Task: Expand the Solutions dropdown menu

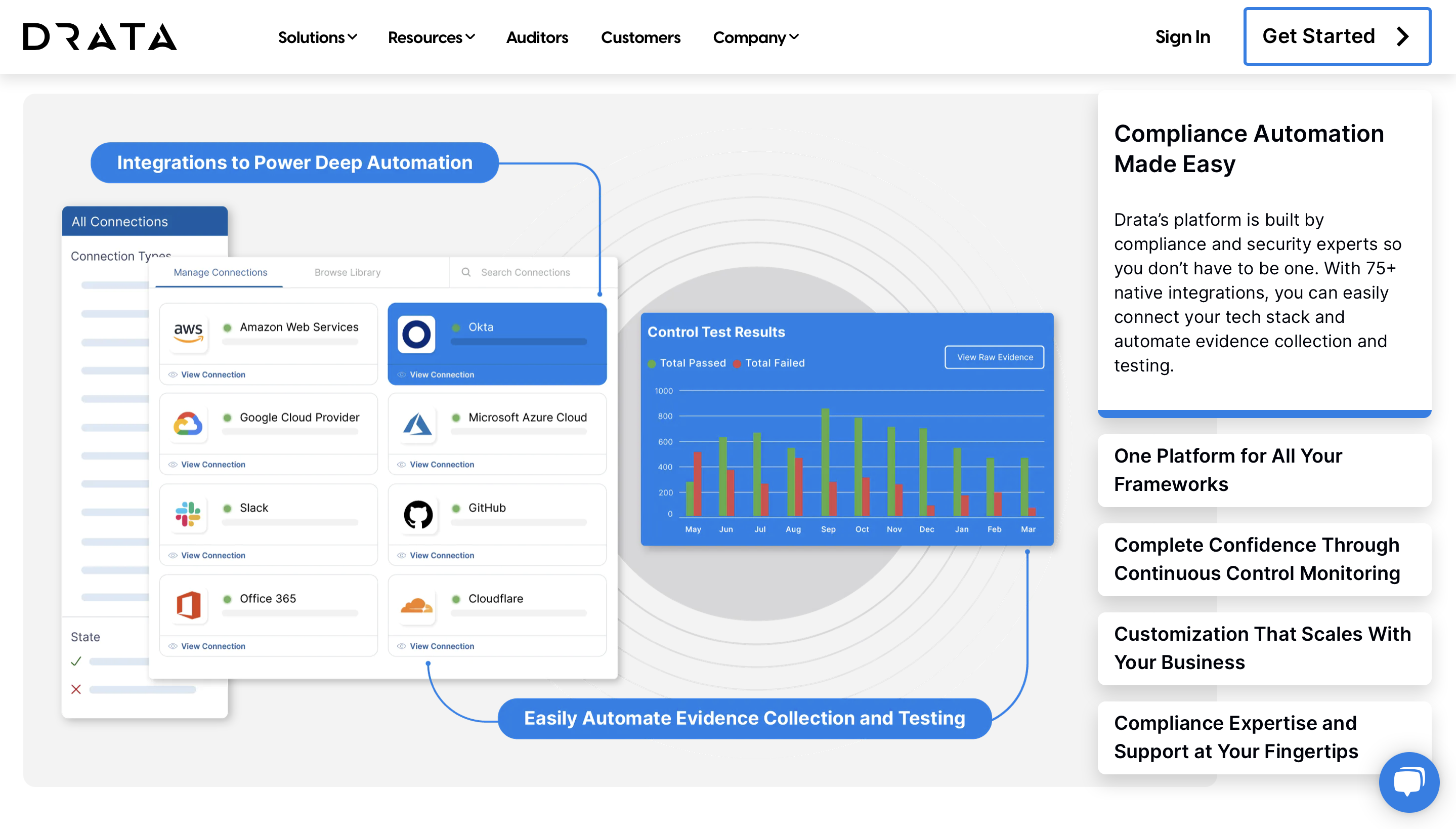Action: (318, 37)
